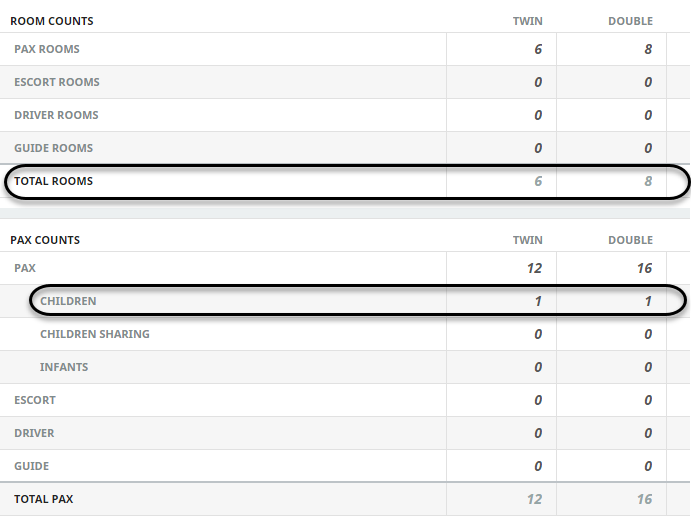This screenshot has height=522, width=691.
Task: Click the Children Double value
Action: pyautogui.click(x=648, y=301)
